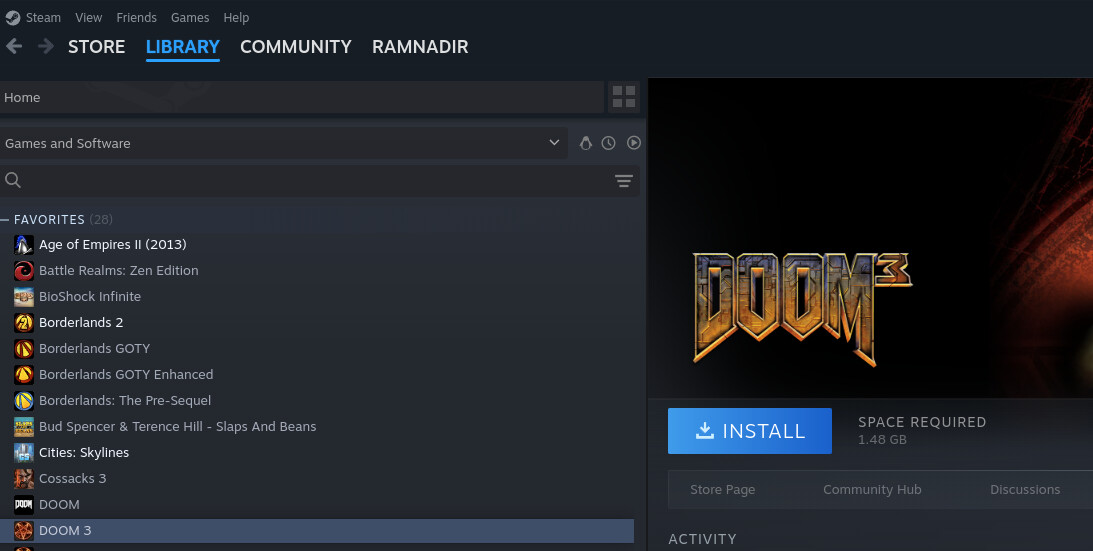
Task: Click the Cities: Skylines game icon
Action: [x=24, y=452]
